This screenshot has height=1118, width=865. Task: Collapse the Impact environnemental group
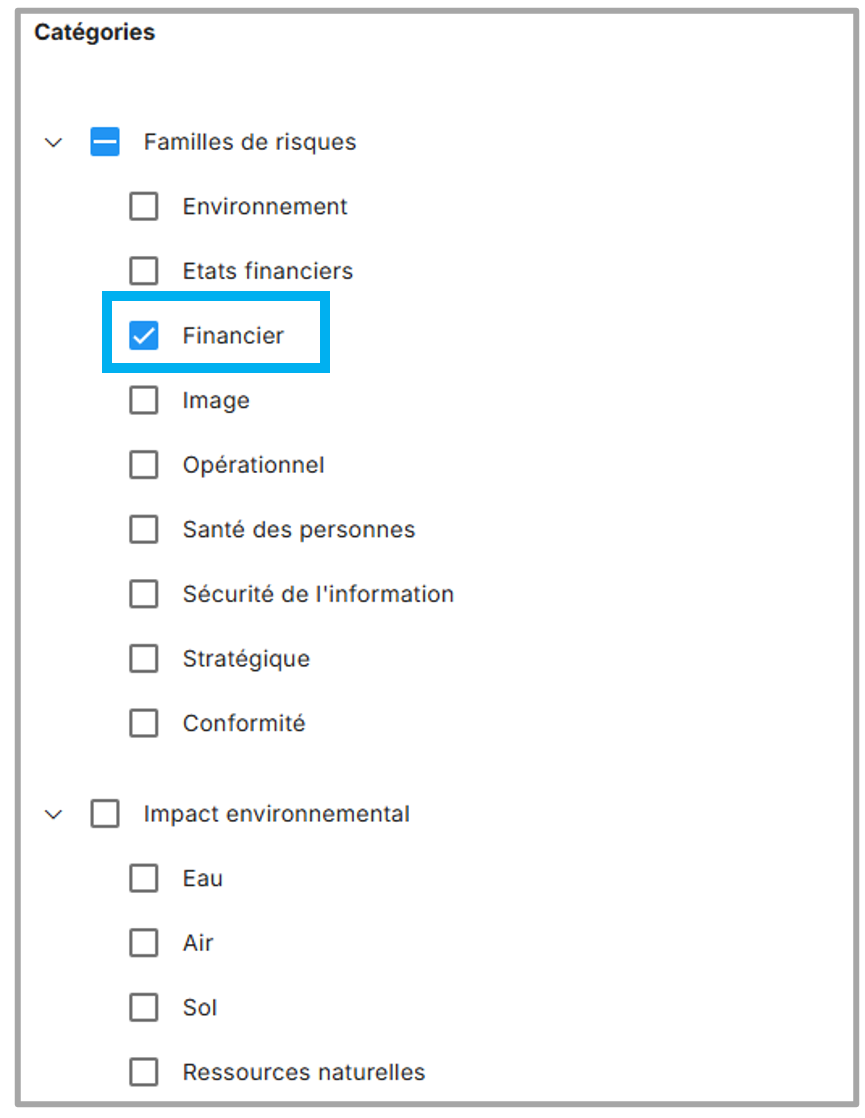tap(54, 814)
